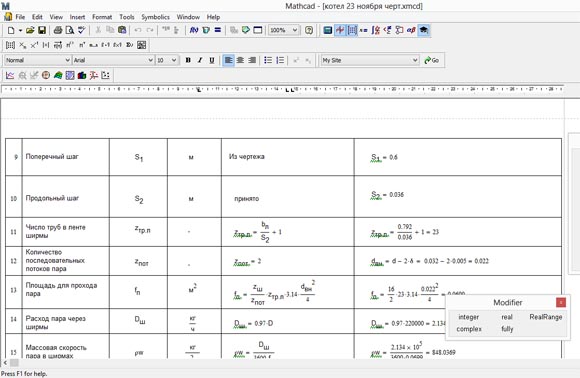Toggle the Symbolic keyword toolbar icon

pos(424,30)
